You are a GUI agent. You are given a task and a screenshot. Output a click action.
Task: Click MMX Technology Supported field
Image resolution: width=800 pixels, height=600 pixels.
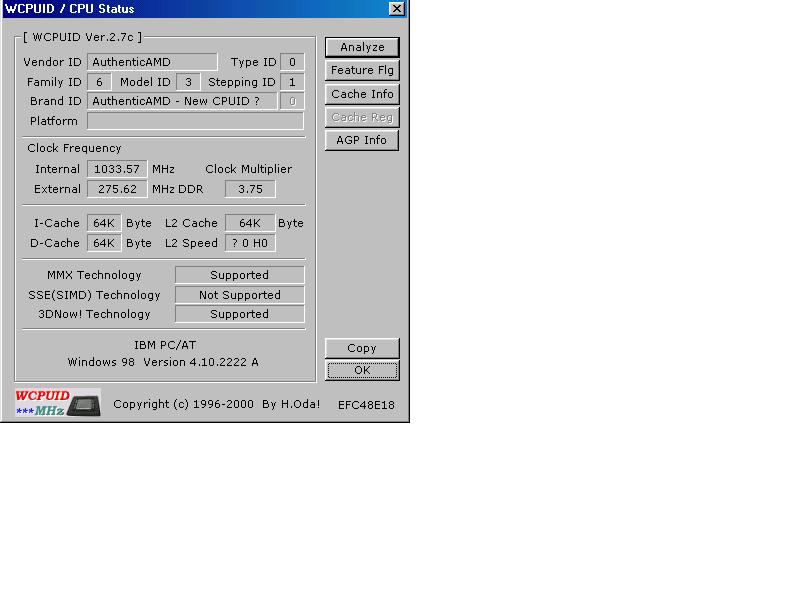click(x=240, y=275)
